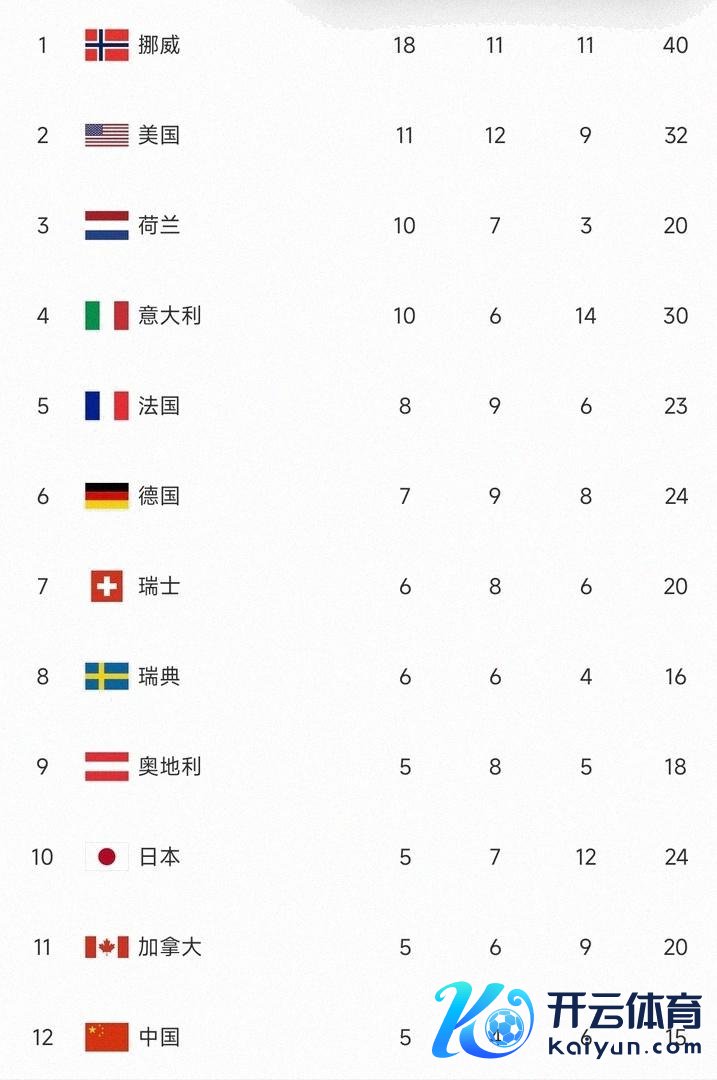This screenshot has width=717, height=1080.
Task: Click Norway's gold medal count 18
Action: coord(404,45)
